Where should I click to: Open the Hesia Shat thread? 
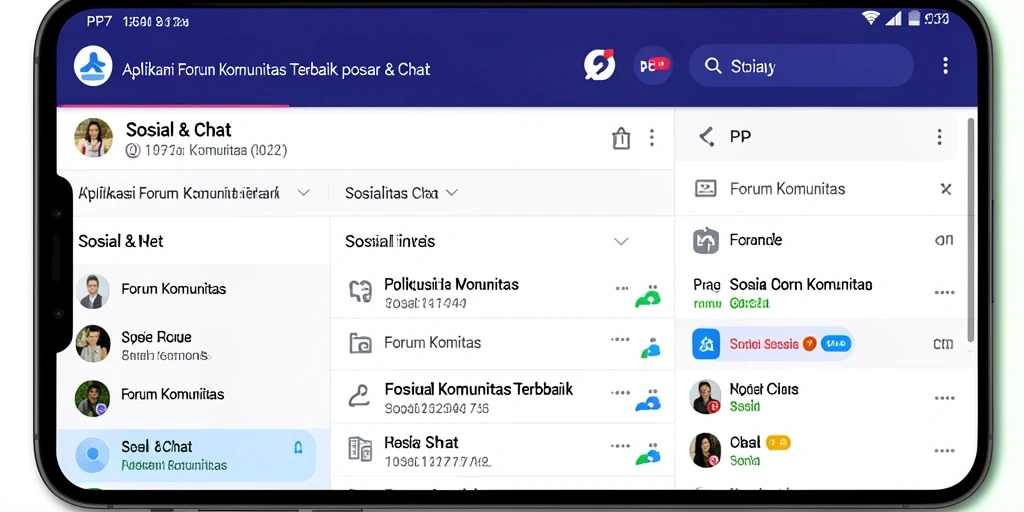coord(502,451)
